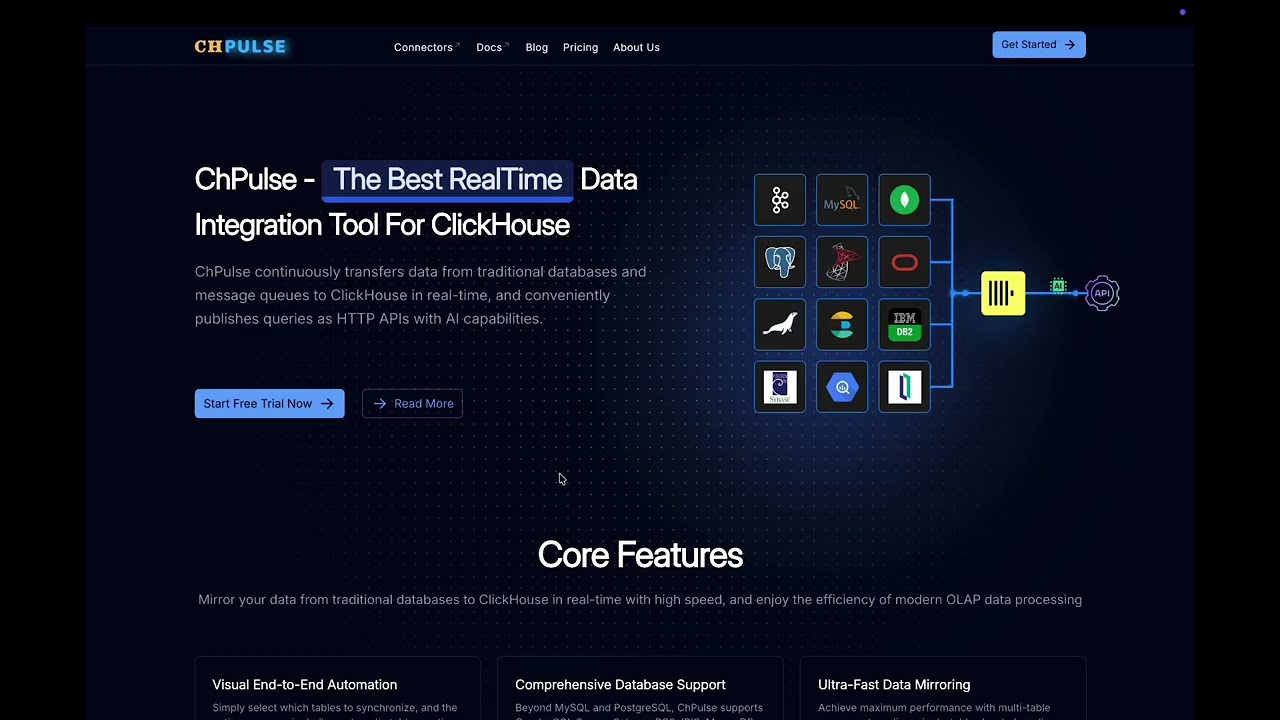Viewport: 1280px width, 720px height.
Task: Open the About Us page
Action: (636, 47)
